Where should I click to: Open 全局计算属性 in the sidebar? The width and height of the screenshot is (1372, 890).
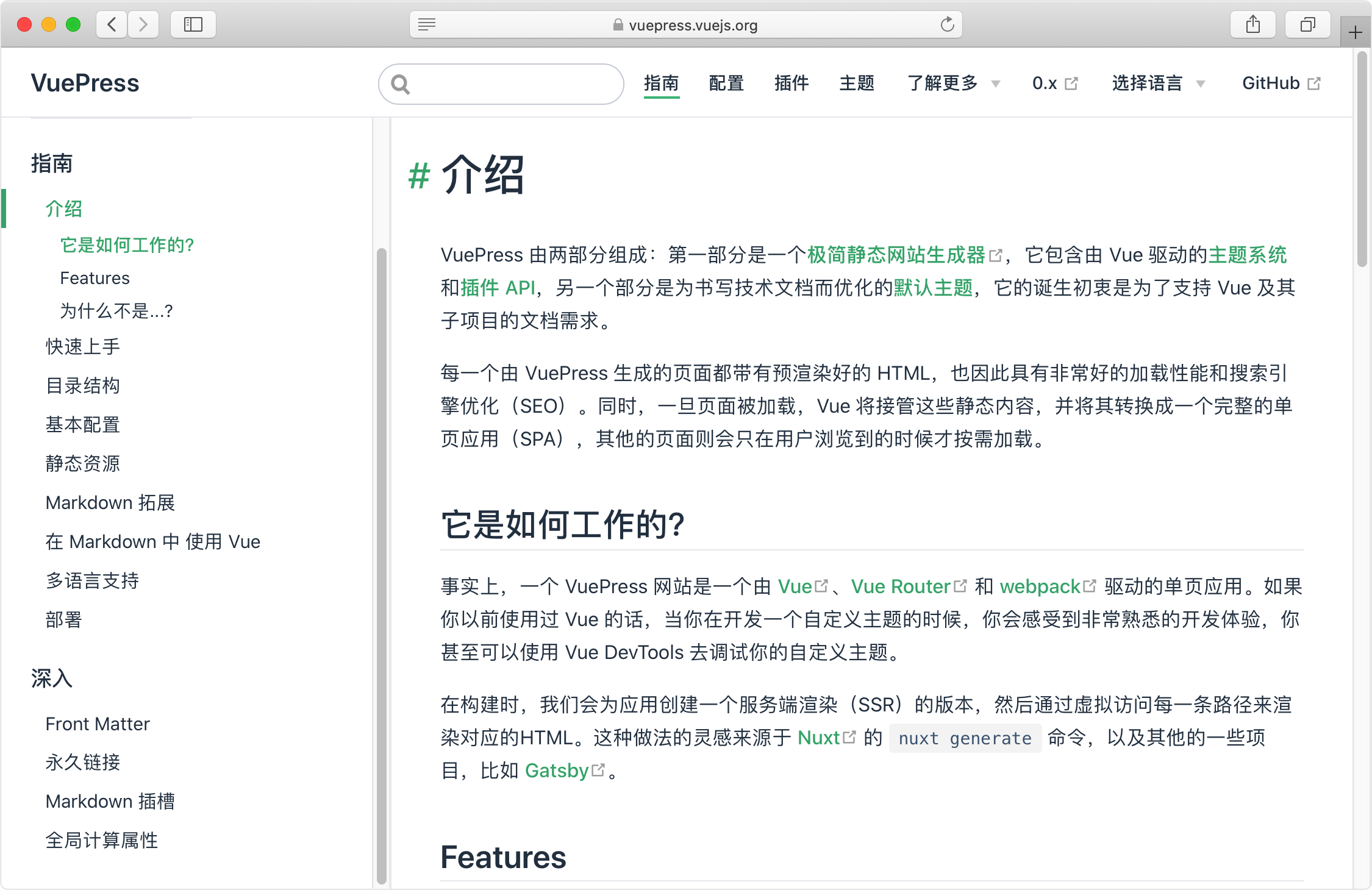coord(102,841)
